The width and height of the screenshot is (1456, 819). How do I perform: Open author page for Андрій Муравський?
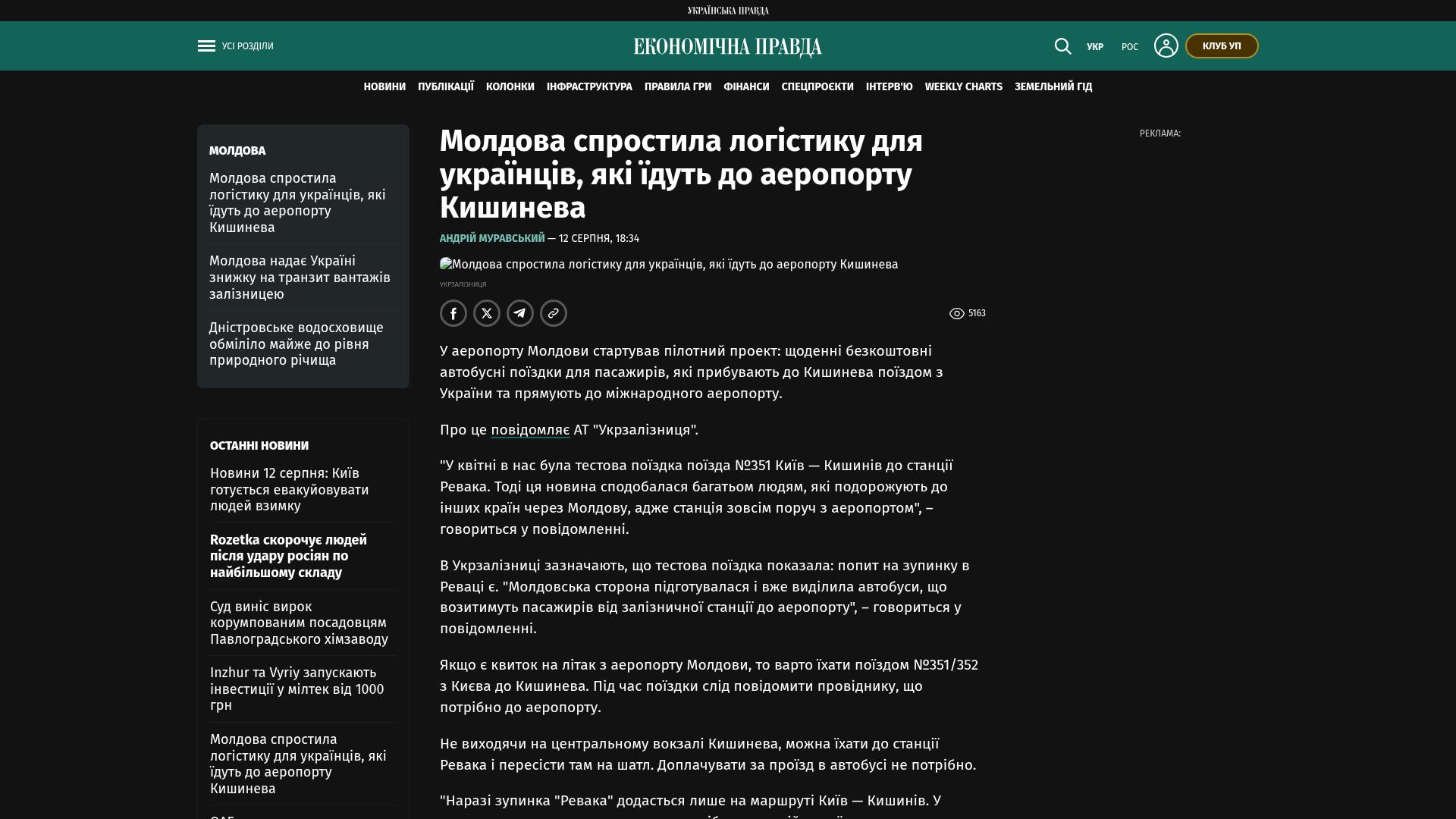[492, 238]
